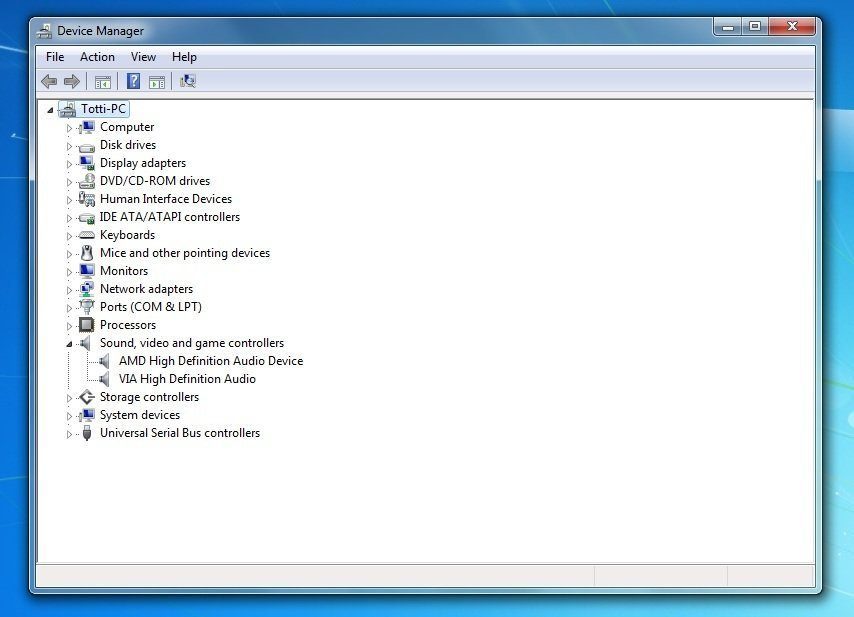This screenshot has height=617, width=854.
Task: Click the Forward arrow toolbar icon
Action: tap(72, 82)
